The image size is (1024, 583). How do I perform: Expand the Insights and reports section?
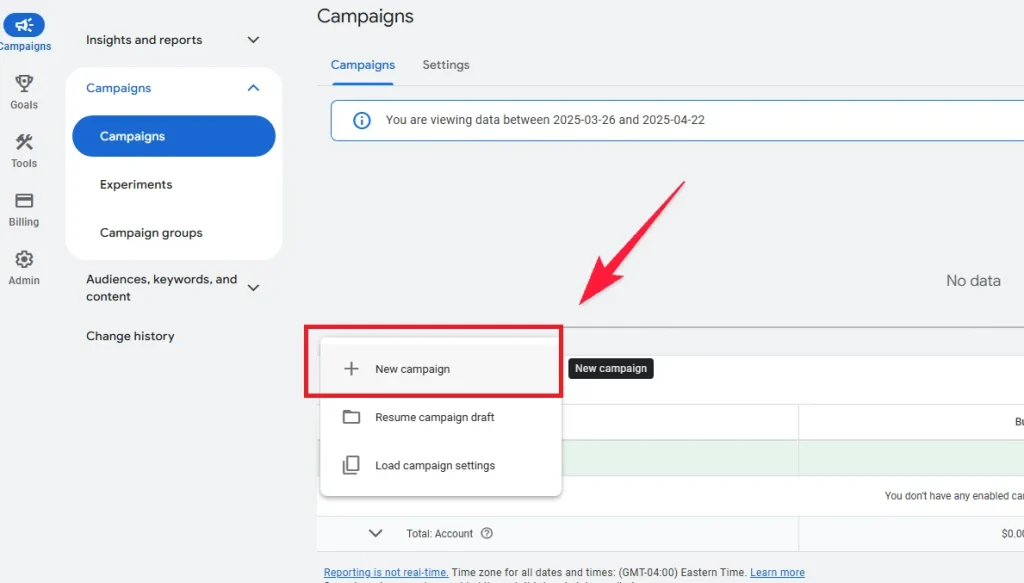tap(253, 40)
